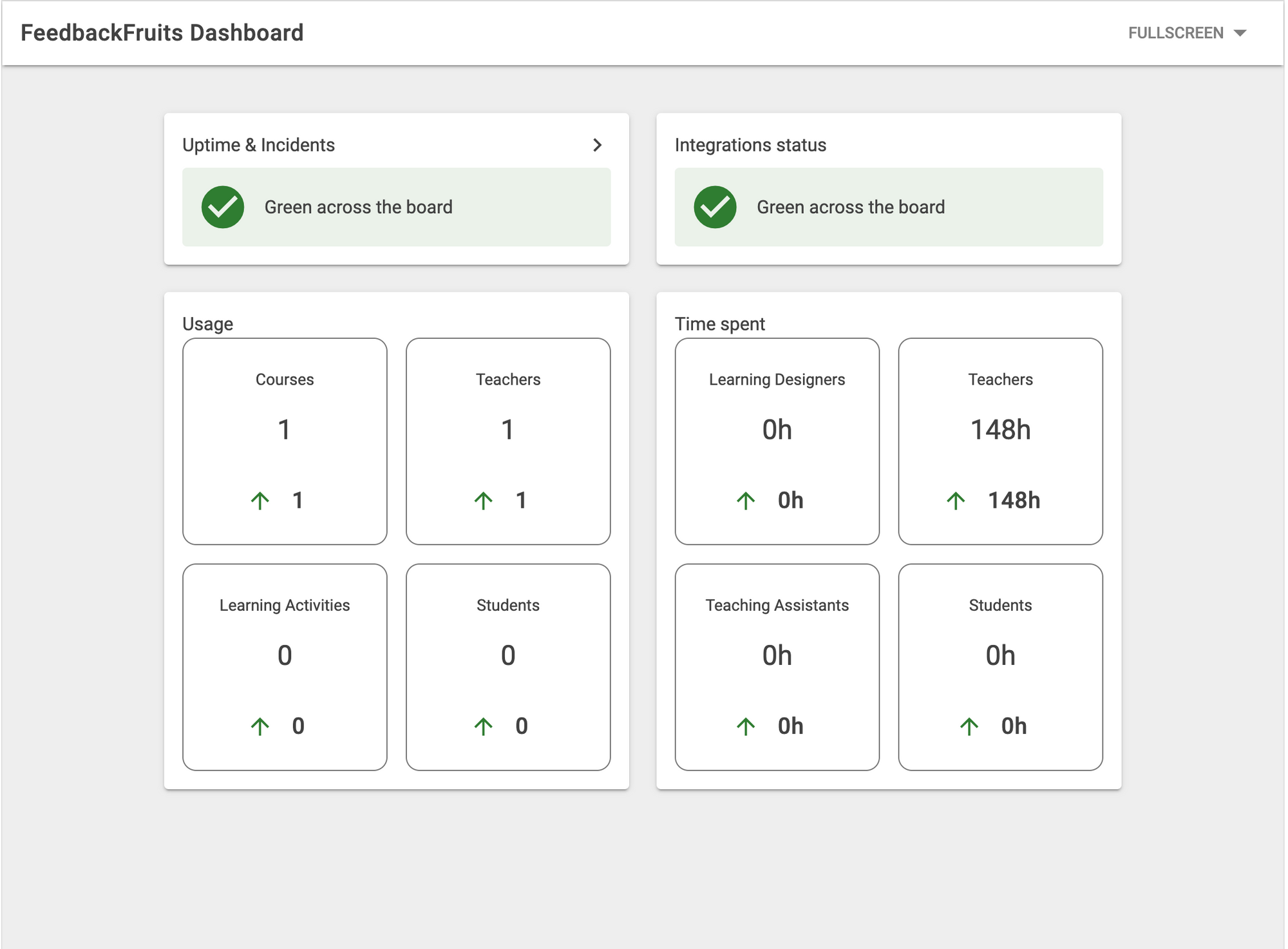The width and height of the screenshot is (1288, 949).
Task: Select the Time spent Students card
Action: [x=1000, y=667]
